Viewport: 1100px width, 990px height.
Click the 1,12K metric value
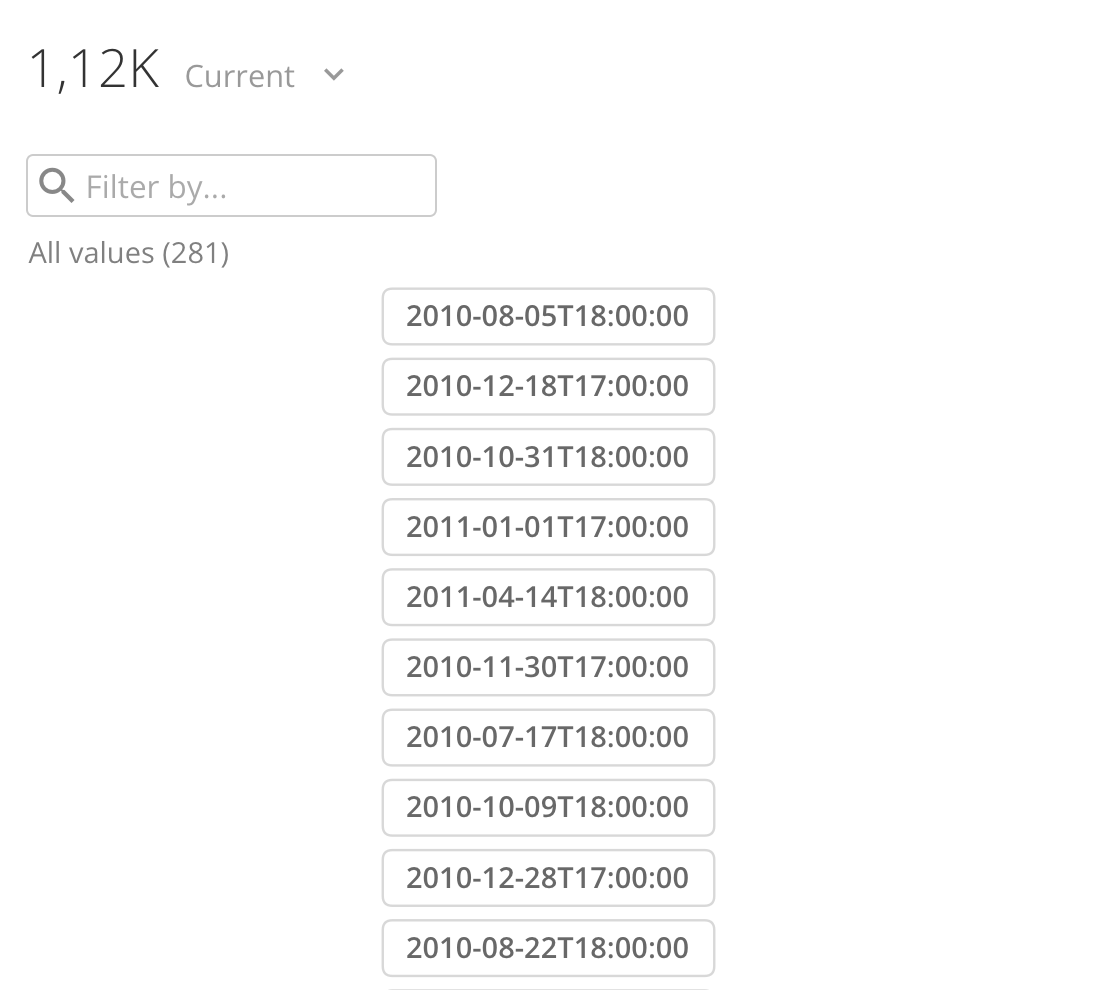tap(93, 70)
